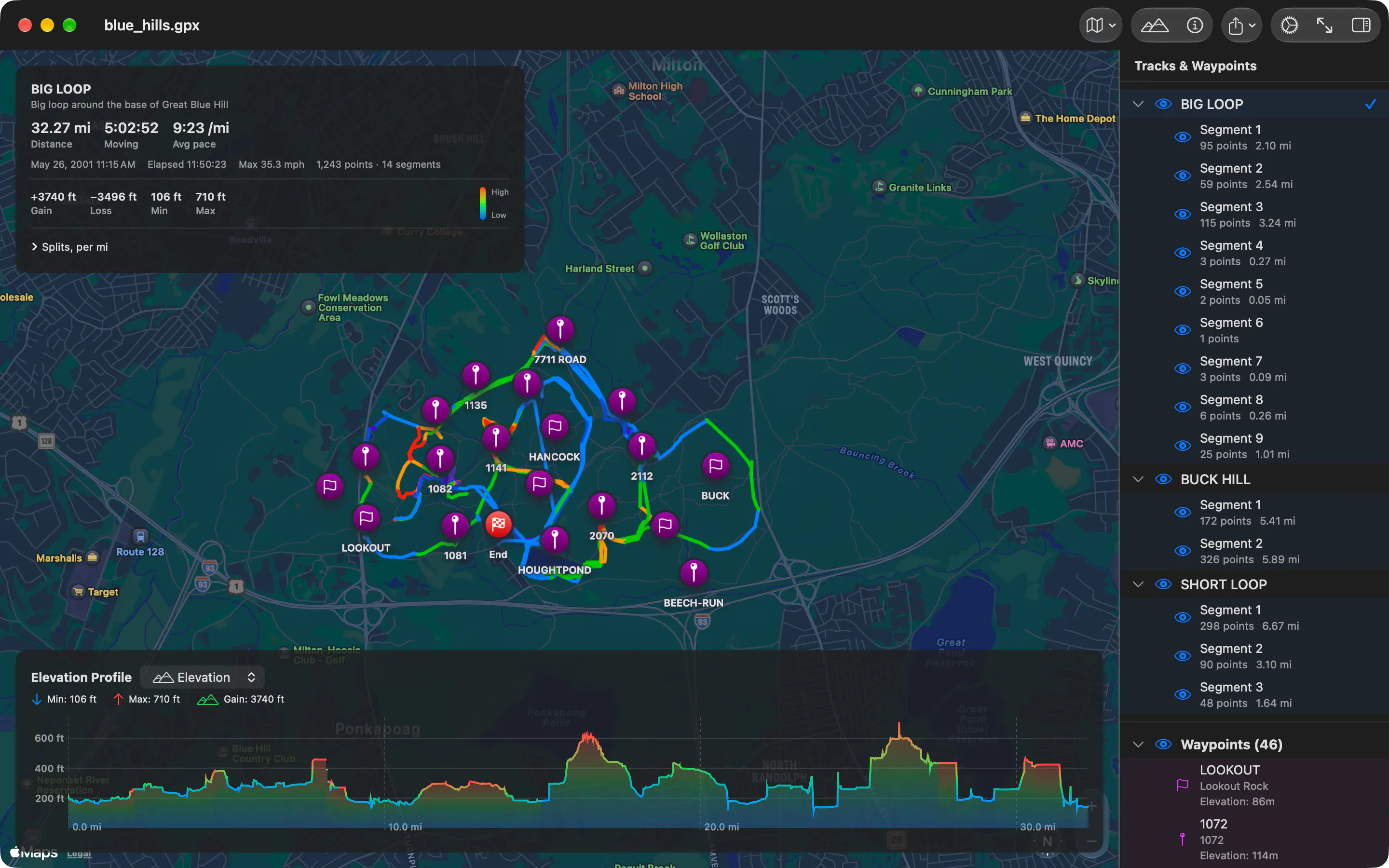The height and width of the screenshot is (868, 1389).
Task: Collapse the Waypoints (46) group
Action: tap(1138, 745)
